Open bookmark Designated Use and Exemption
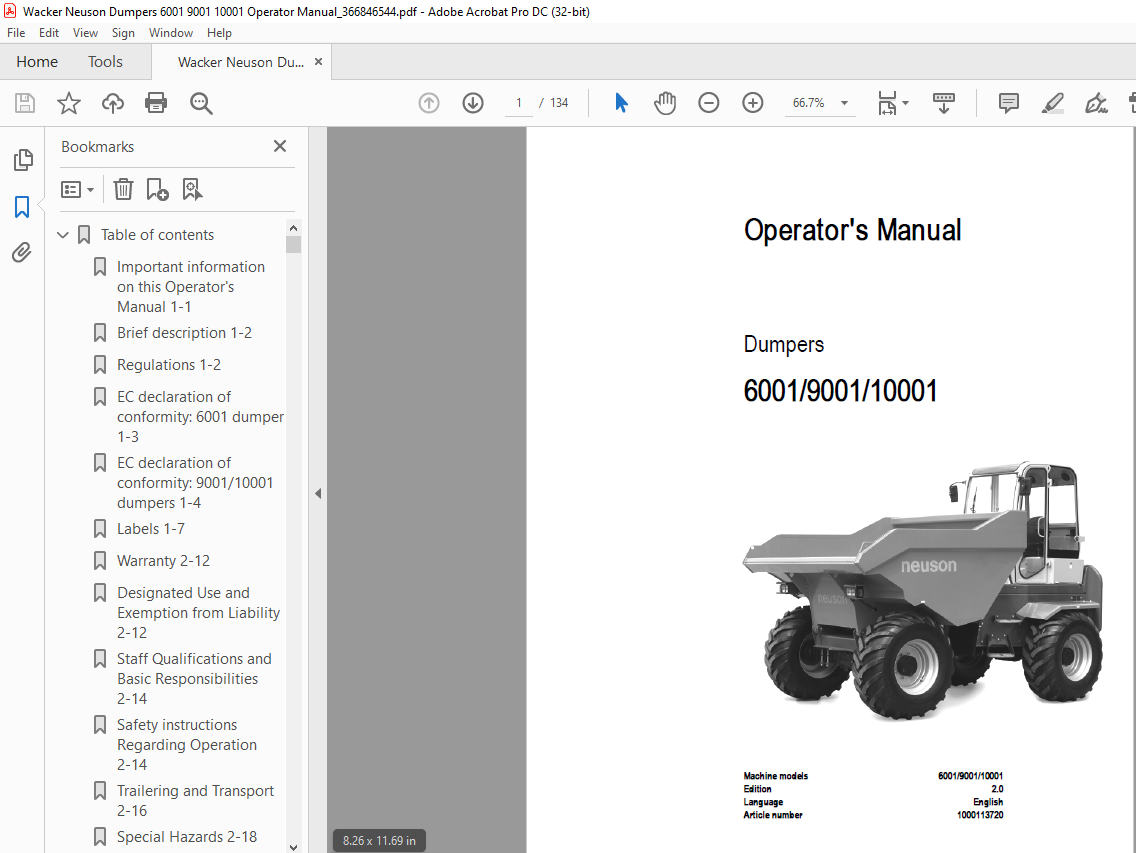 click(x=198, y=612)
